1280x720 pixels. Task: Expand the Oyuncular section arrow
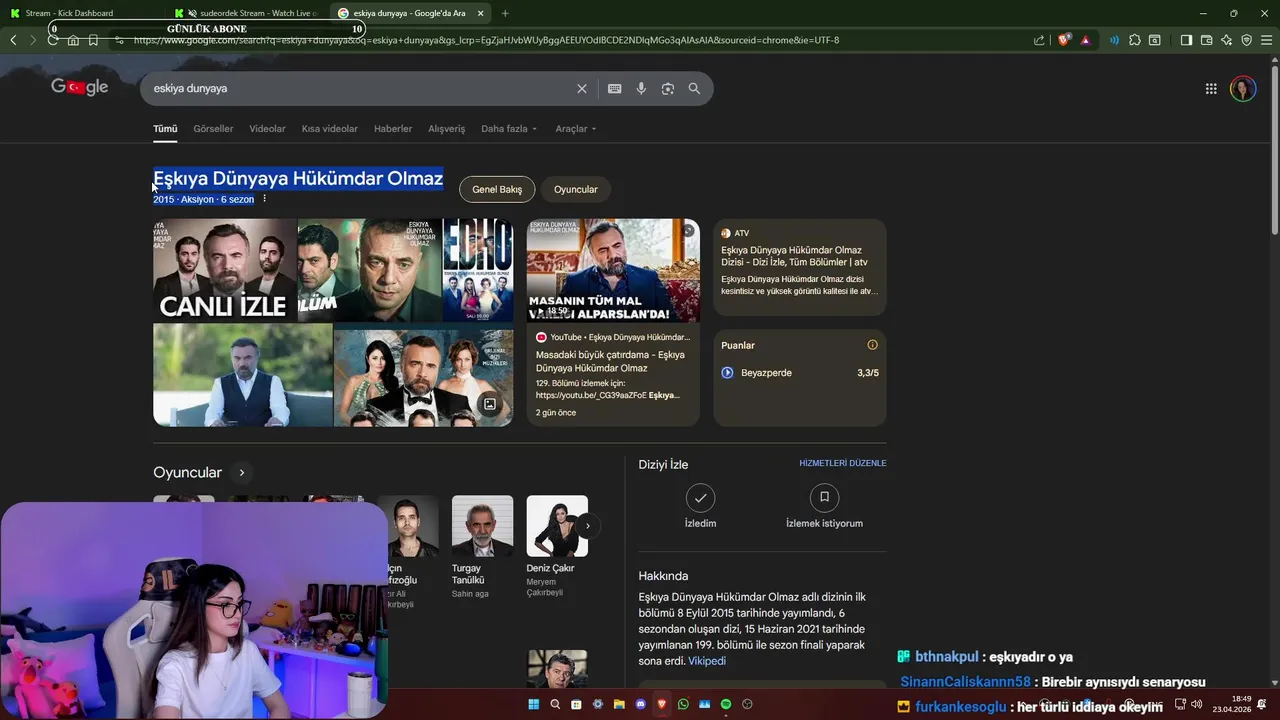pos(241,473)
